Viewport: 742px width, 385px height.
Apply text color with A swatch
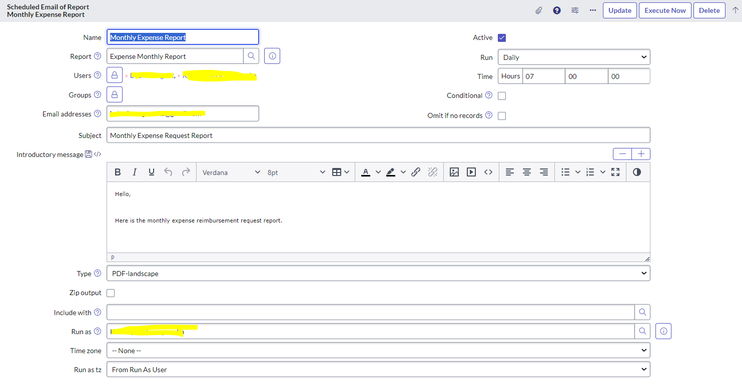(x=366, y=172)
